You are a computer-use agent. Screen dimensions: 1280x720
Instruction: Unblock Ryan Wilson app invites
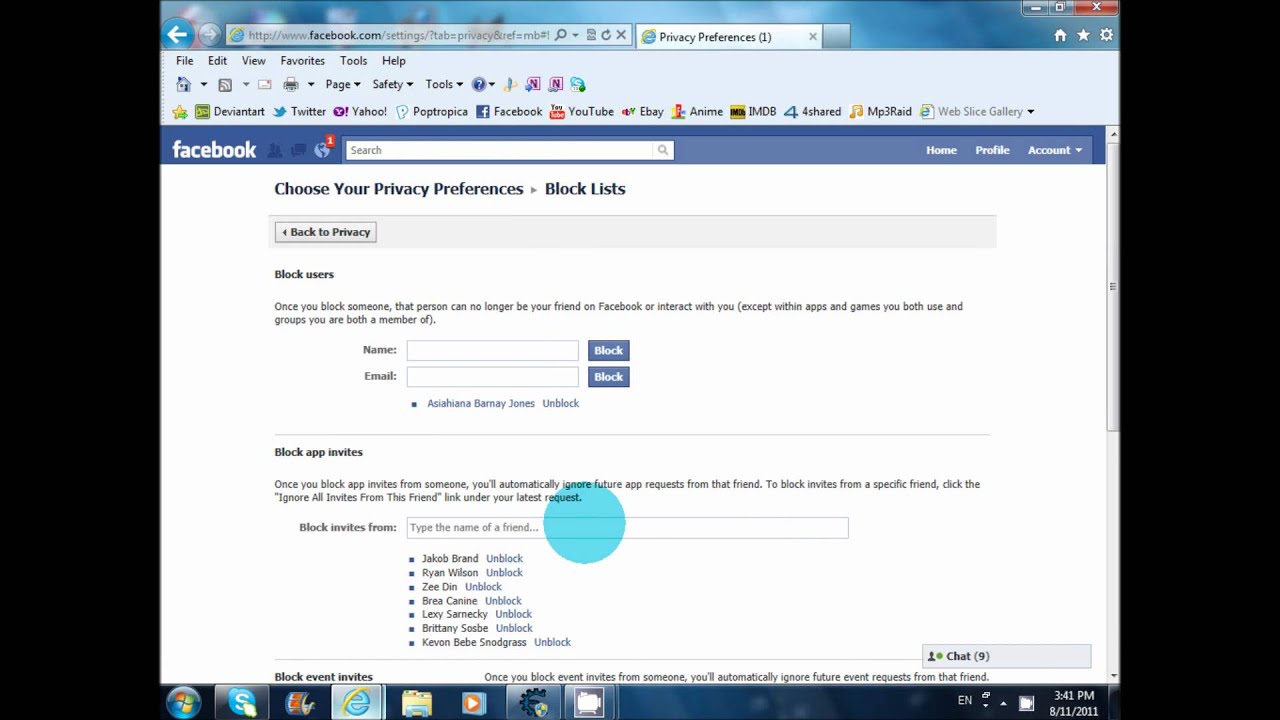click(504, 572)
